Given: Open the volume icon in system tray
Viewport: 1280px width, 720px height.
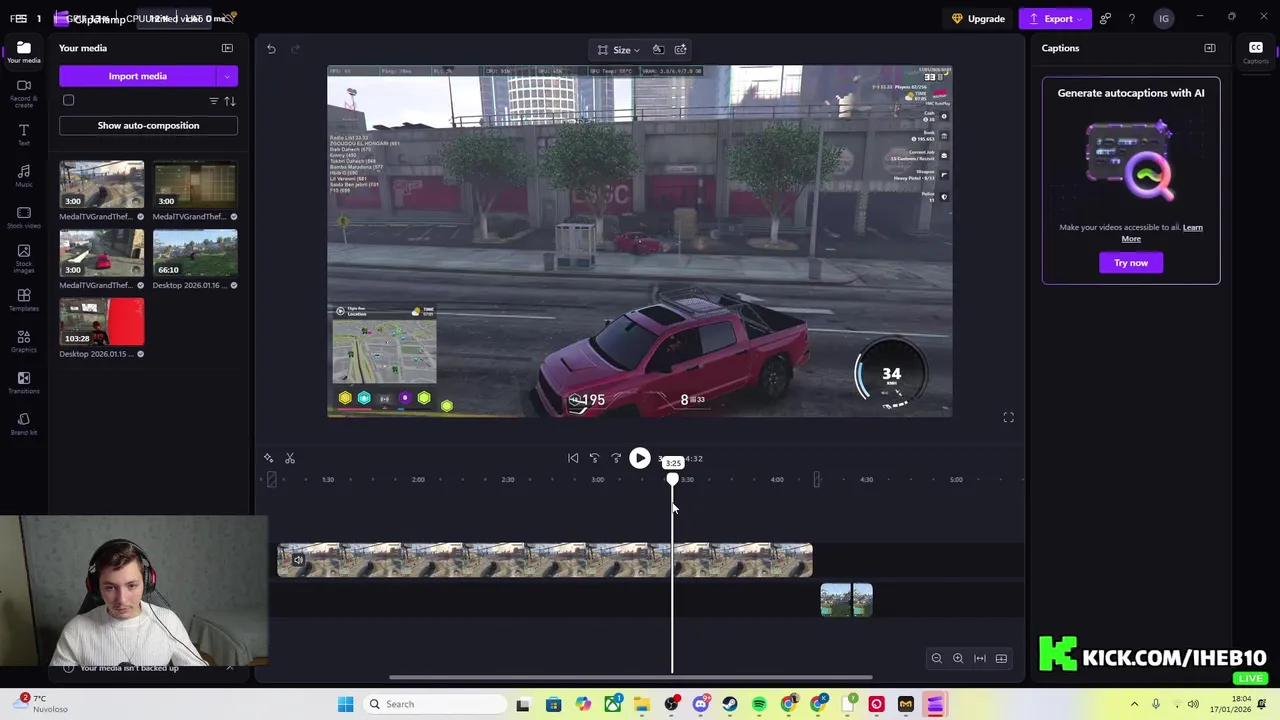Looking at the screenshot, I should pyautogui.click(x=1193, y=704).
